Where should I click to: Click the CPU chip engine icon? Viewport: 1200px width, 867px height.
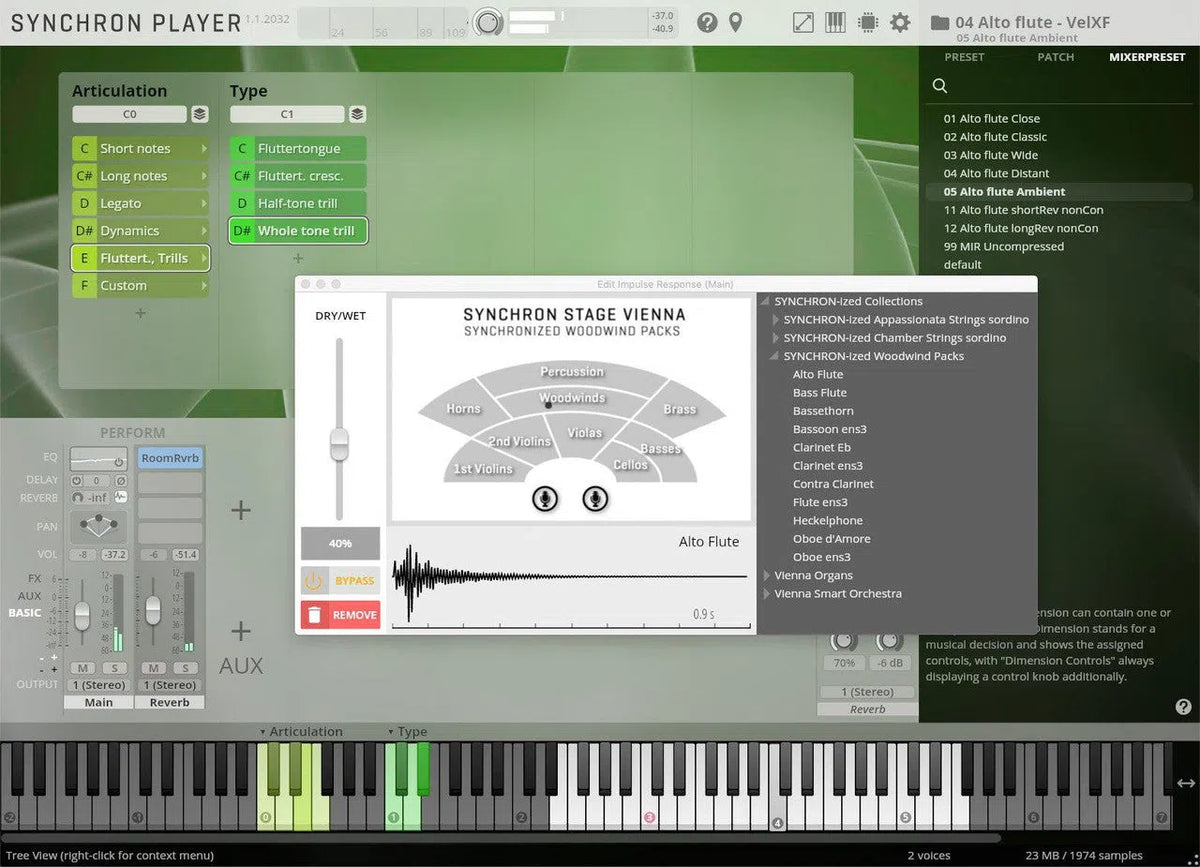coord(867,22)
